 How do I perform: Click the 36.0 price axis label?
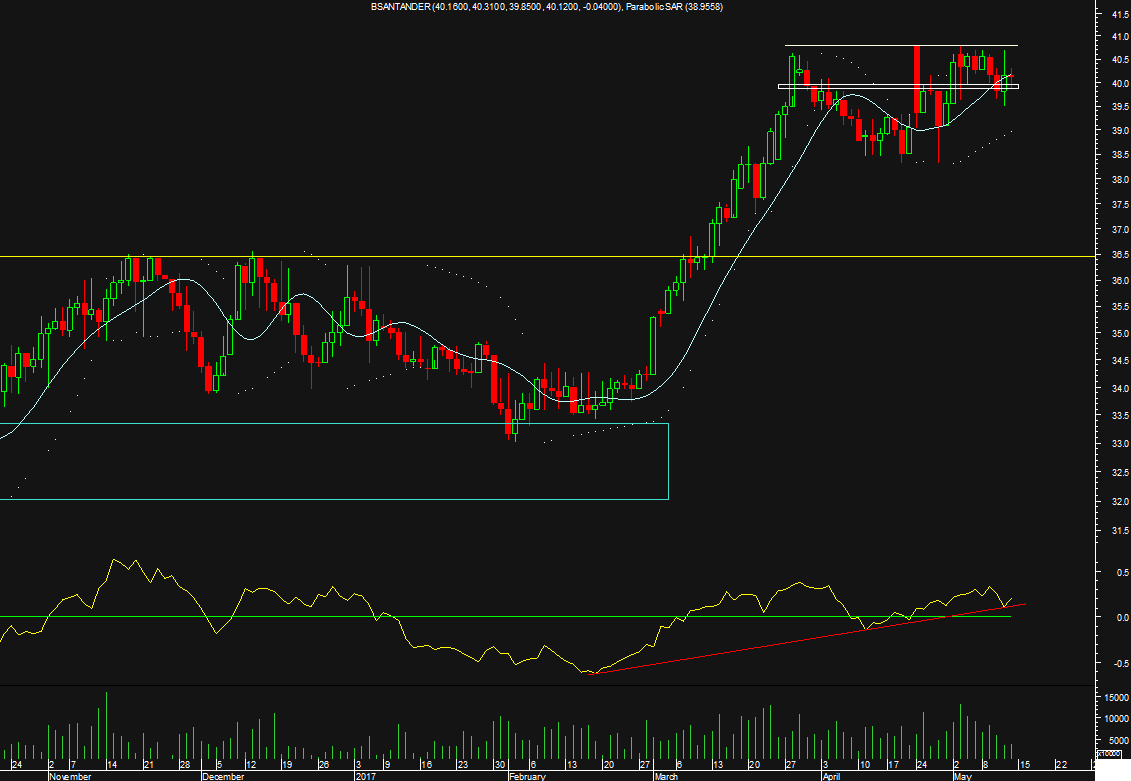pyautogui.click(x=1120, y=281)
